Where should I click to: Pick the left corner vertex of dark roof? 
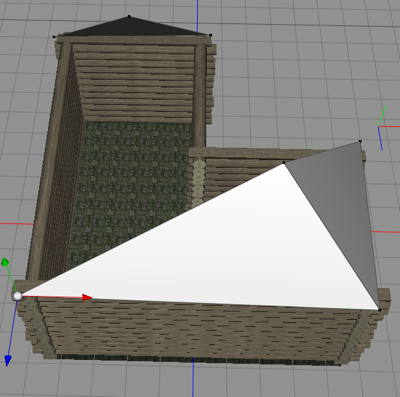point(54,37)
